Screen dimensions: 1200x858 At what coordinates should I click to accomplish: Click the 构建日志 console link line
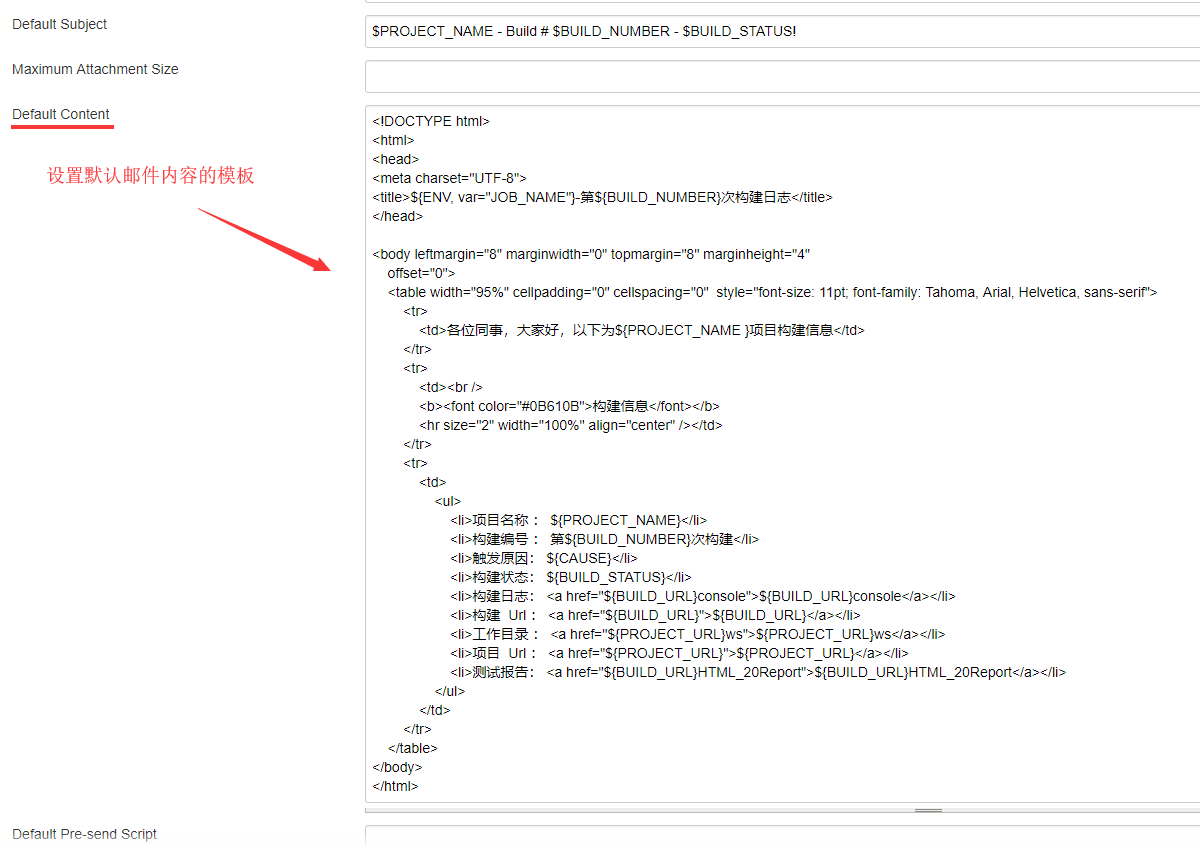[702, 596]
